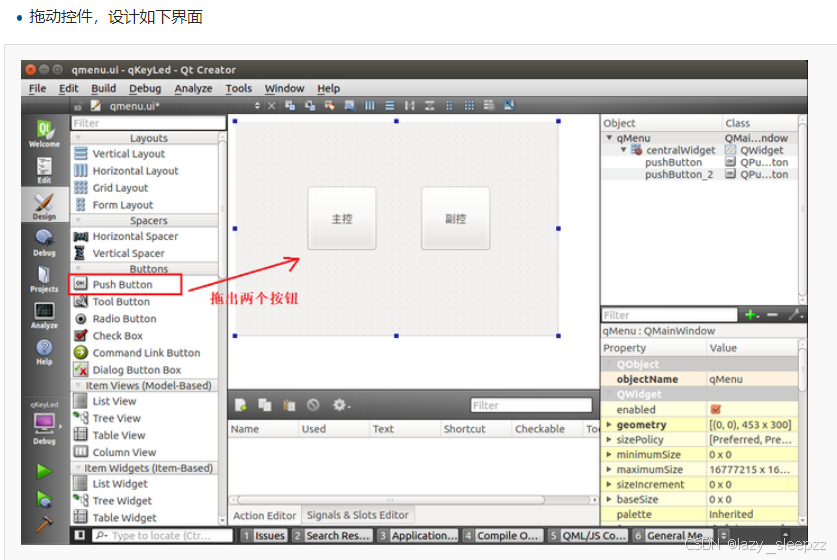Open the Projects mode
The image size is (837, 560).
[44, 279]
